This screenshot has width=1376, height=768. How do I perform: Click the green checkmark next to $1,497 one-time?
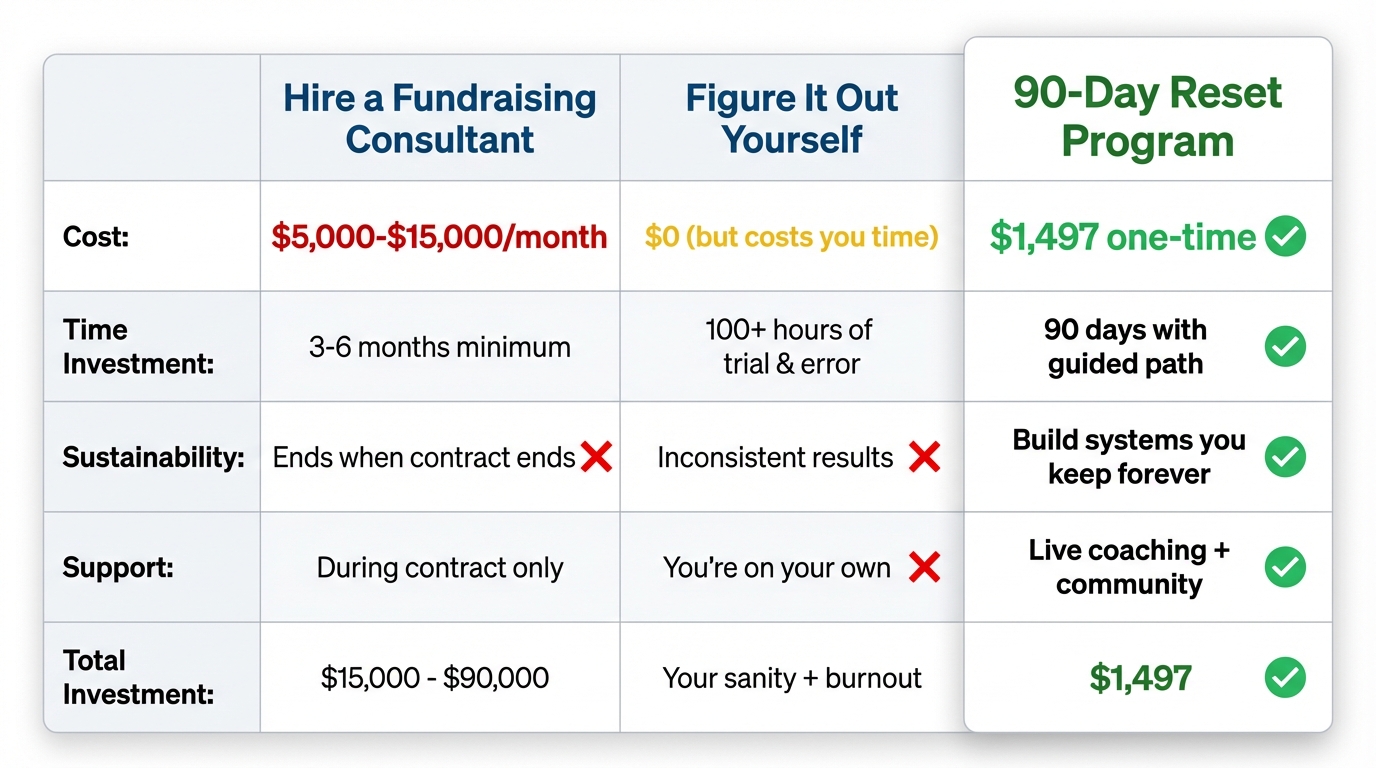1285,237
